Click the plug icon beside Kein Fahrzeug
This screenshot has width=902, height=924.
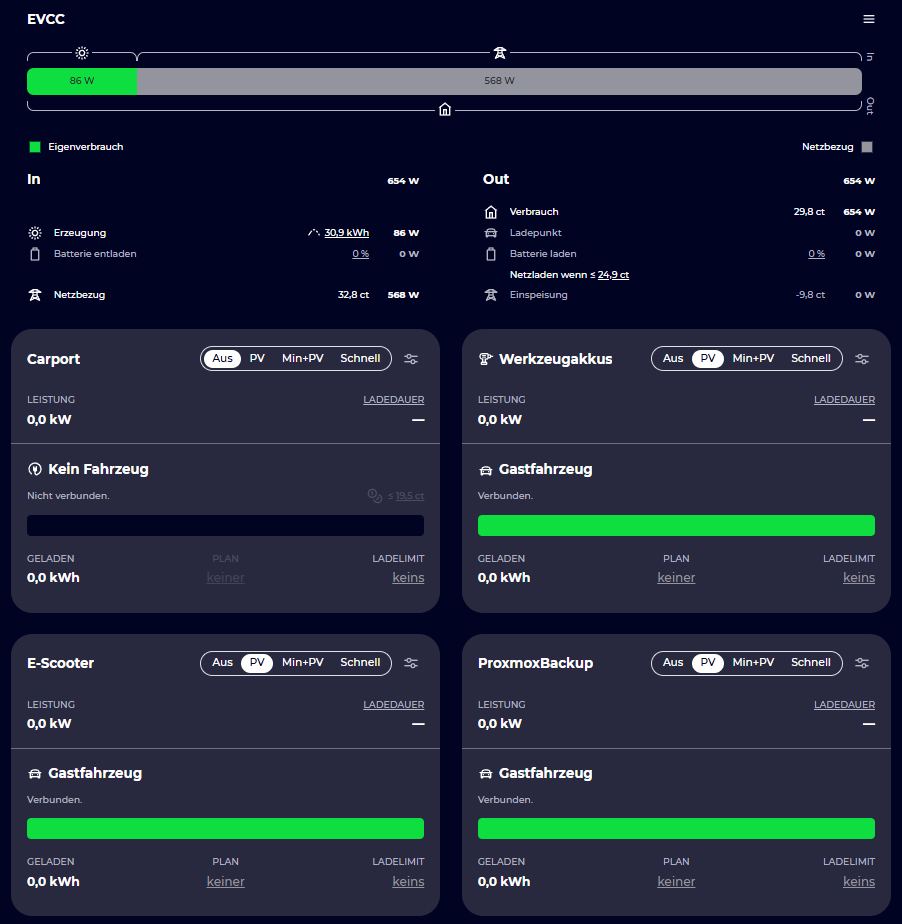pos(35,469)
